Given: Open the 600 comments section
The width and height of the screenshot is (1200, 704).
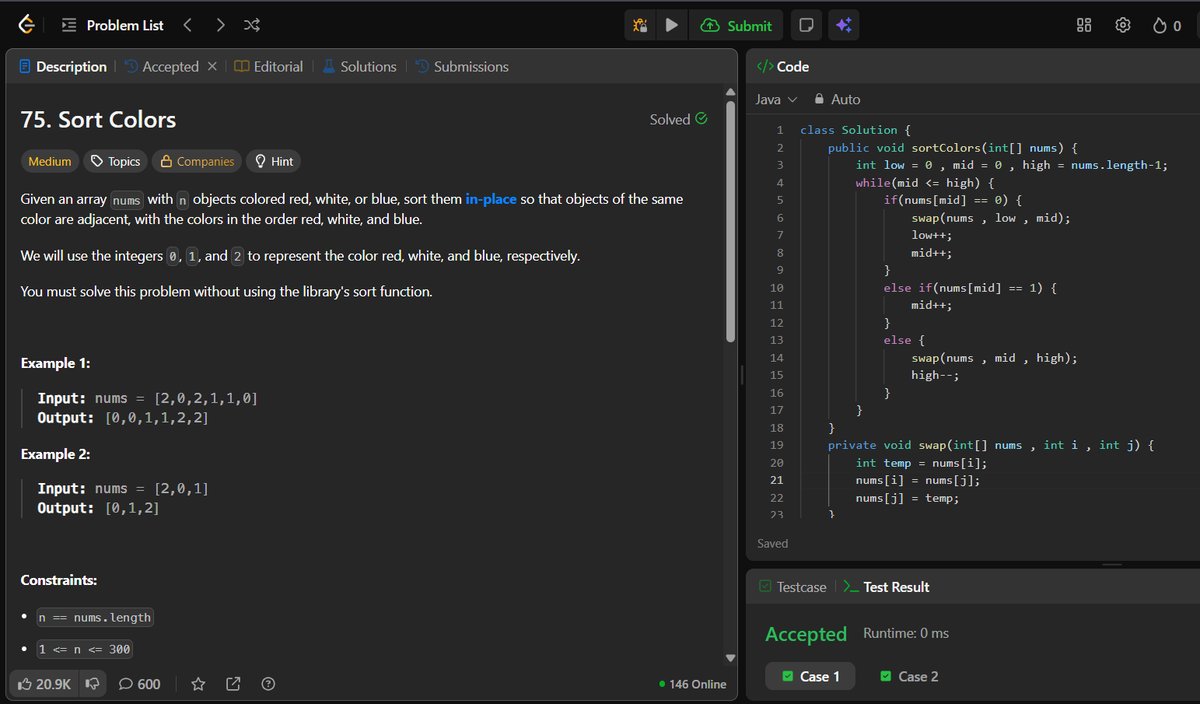Looking at the screenshot, I should point(139,684).
